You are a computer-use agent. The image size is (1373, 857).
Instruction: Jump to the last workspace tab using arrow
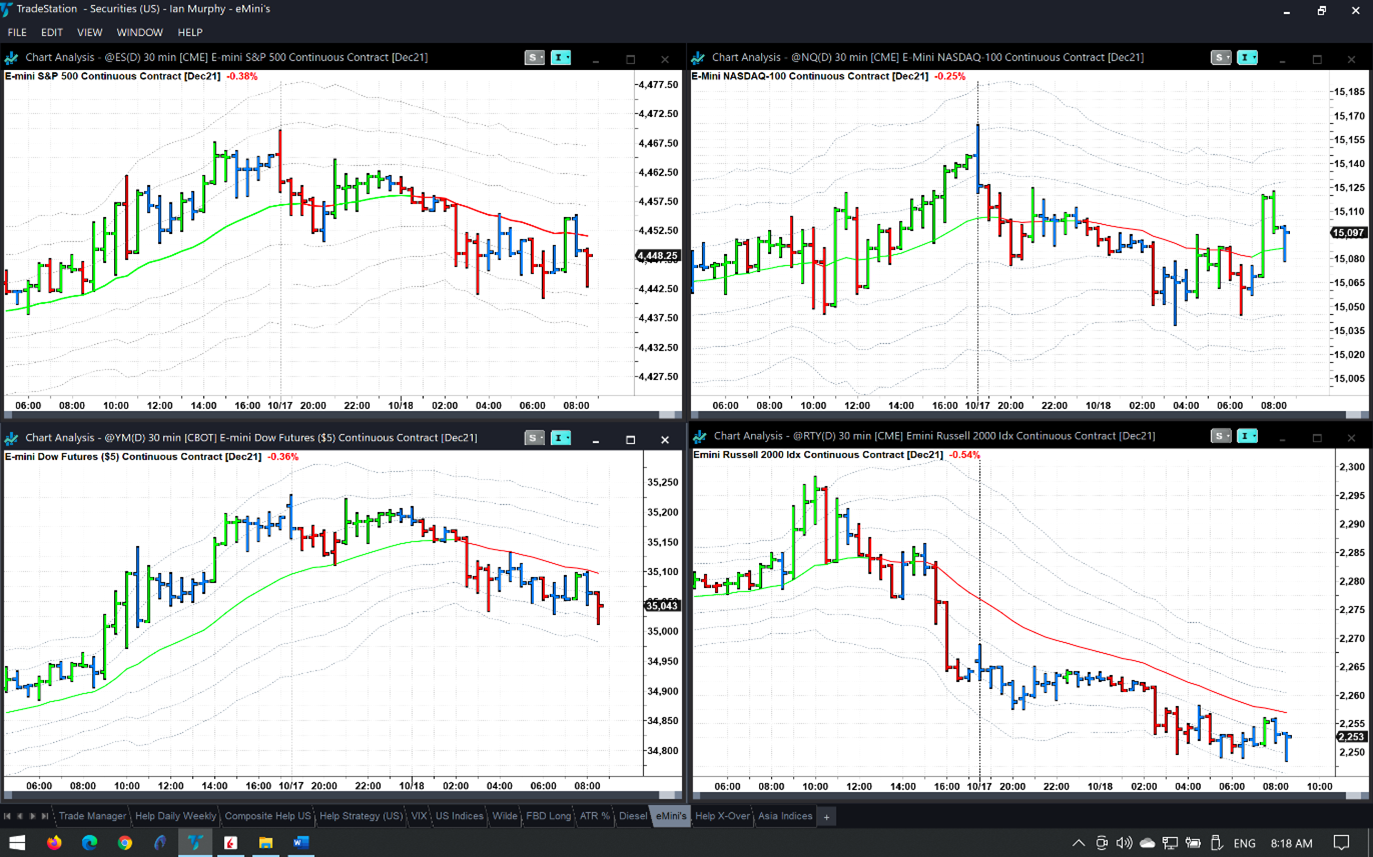45,817
